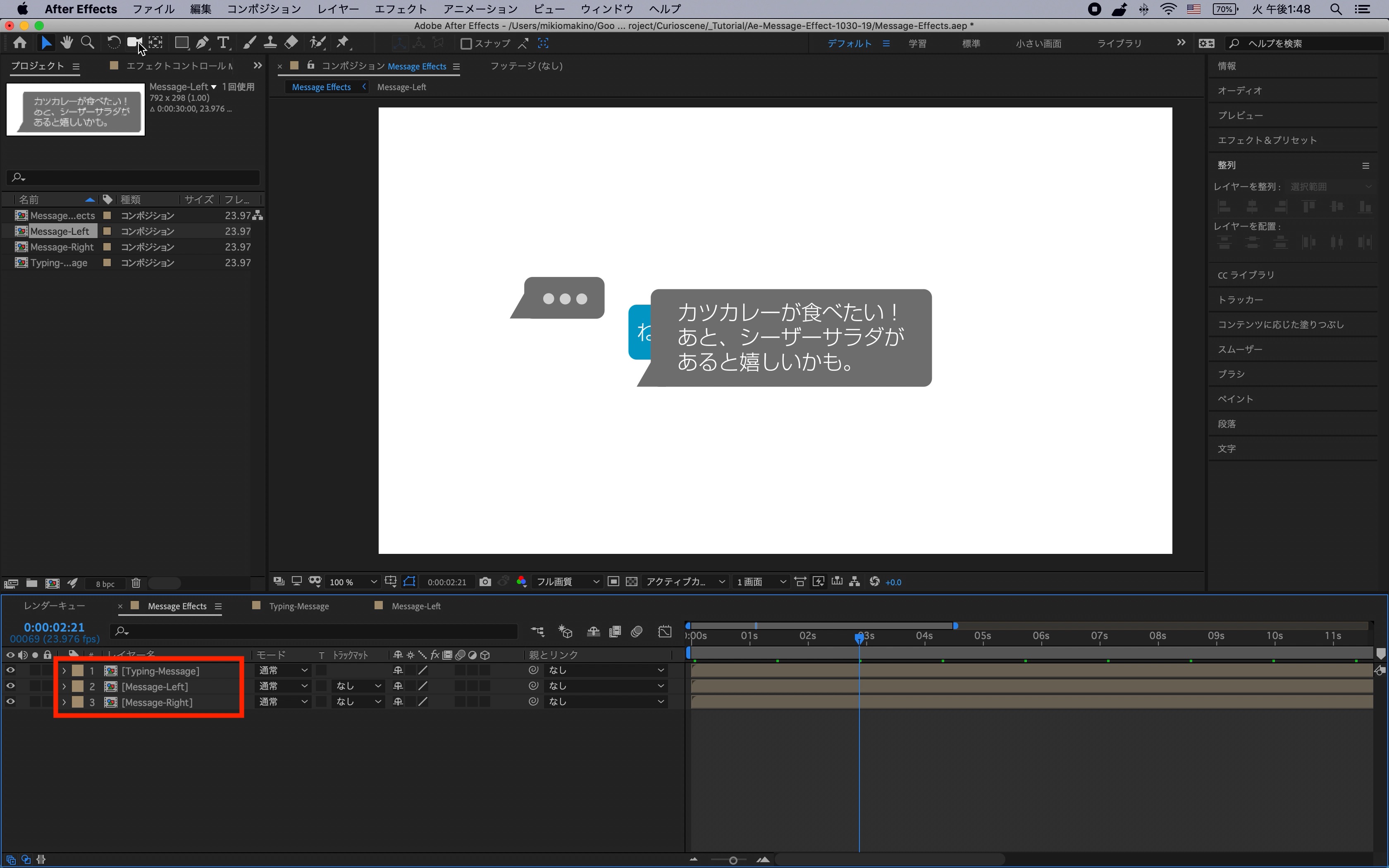This screenshot has height=868, width=1389.
Task: Select the Pen tool
Action: point(202,43)
